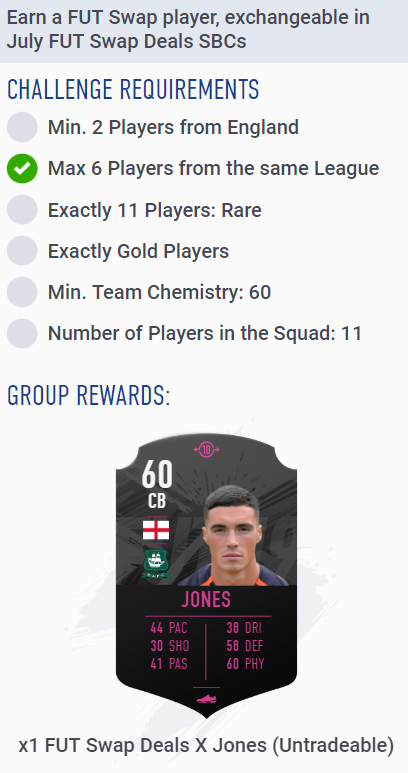408x773 pixels.
Task: Click the circle beside Exactly Gold Players
Action: coord(22,251)
